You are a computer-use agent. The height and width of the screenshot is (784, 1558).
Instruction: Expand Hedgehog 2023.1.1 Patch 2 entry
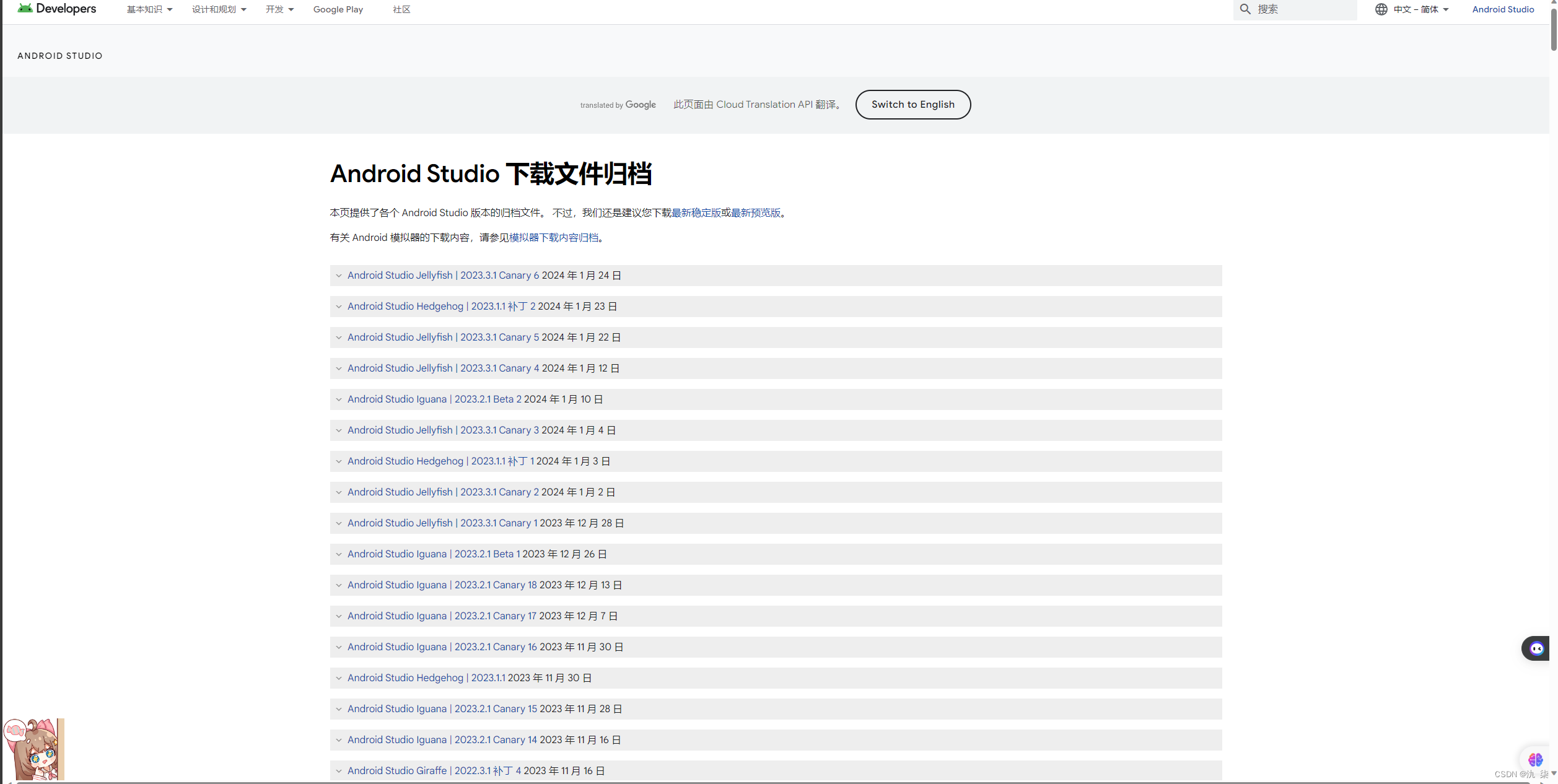pos(441,307)
